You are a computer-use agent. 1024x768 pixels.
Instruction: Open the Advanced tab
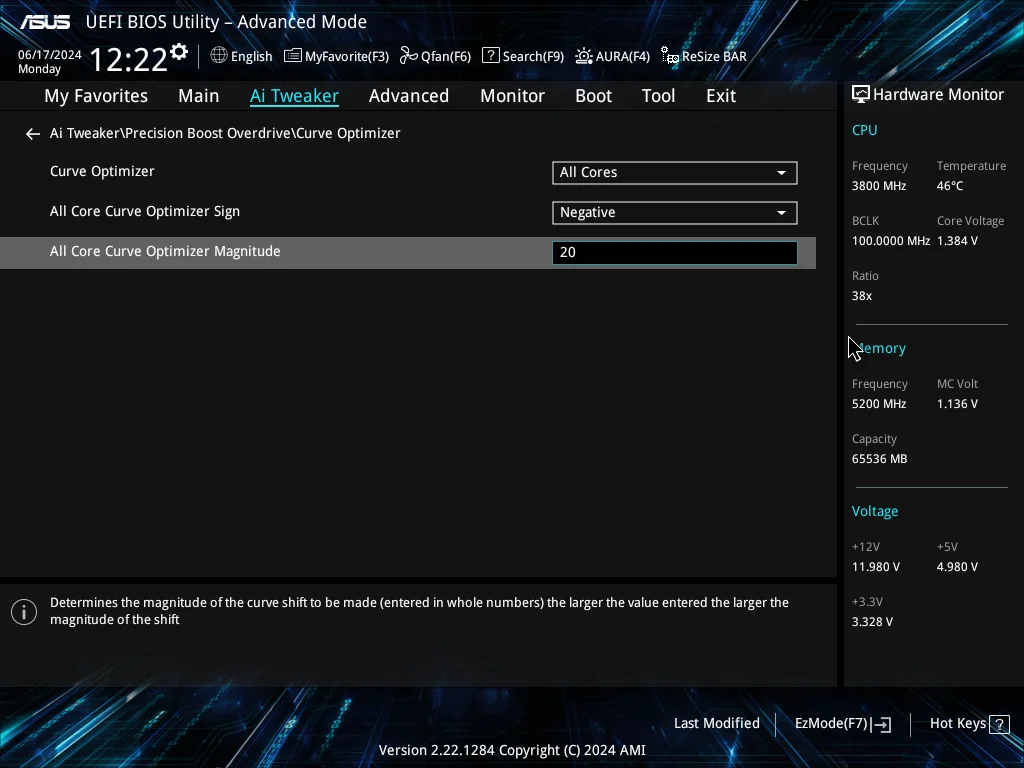409,96
